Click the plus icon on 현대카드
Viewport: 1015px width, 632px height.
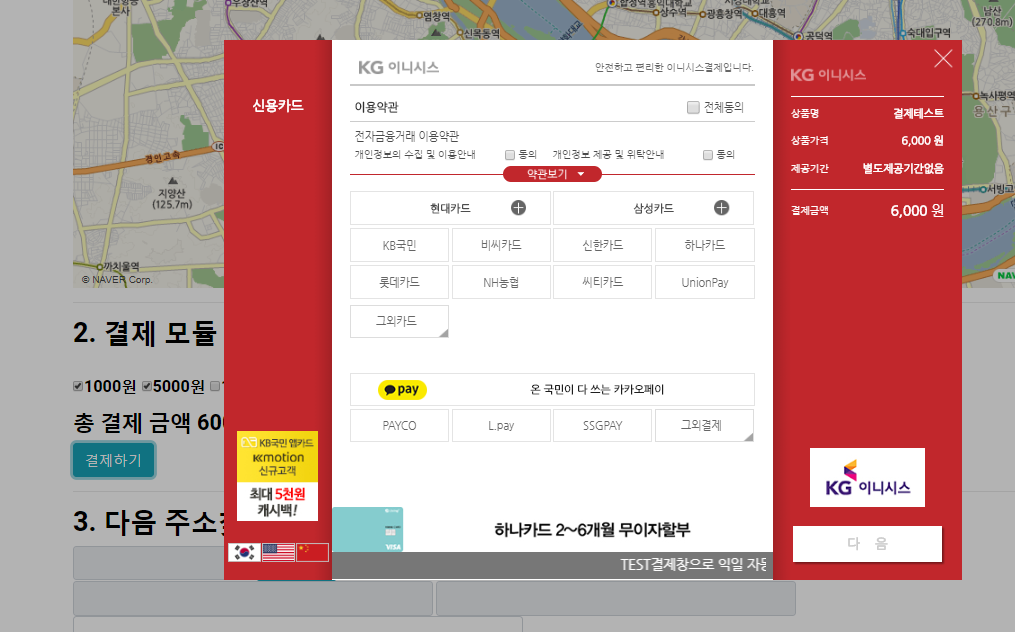[x=519, y=208]
